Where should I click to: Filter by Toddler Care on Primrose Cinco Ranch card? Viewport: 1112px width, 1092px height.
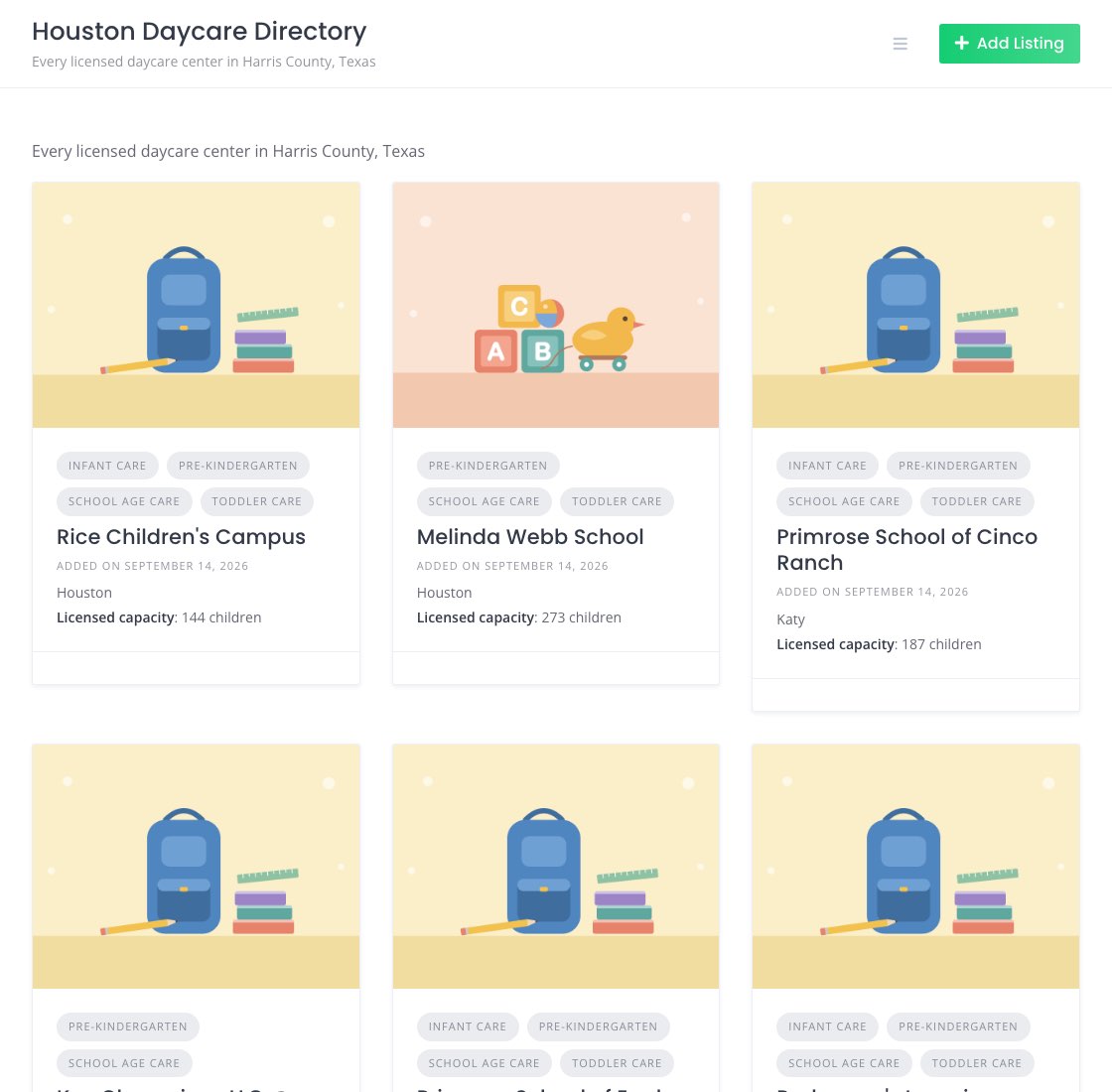point(977,501)
